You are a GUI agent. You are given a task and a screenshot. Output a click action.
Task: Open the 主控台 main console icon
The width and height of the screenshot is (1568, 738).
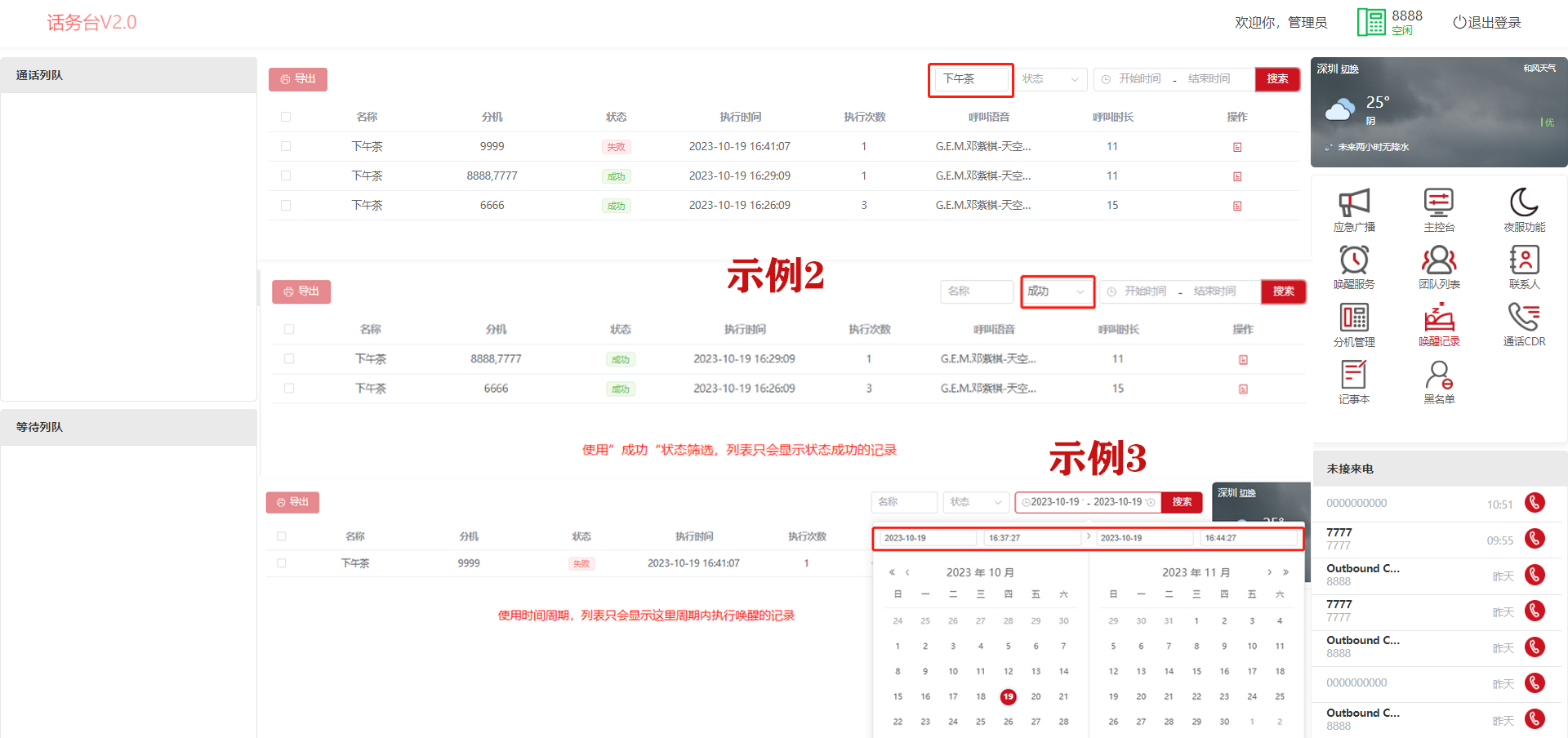click(x=1438, y=210)
